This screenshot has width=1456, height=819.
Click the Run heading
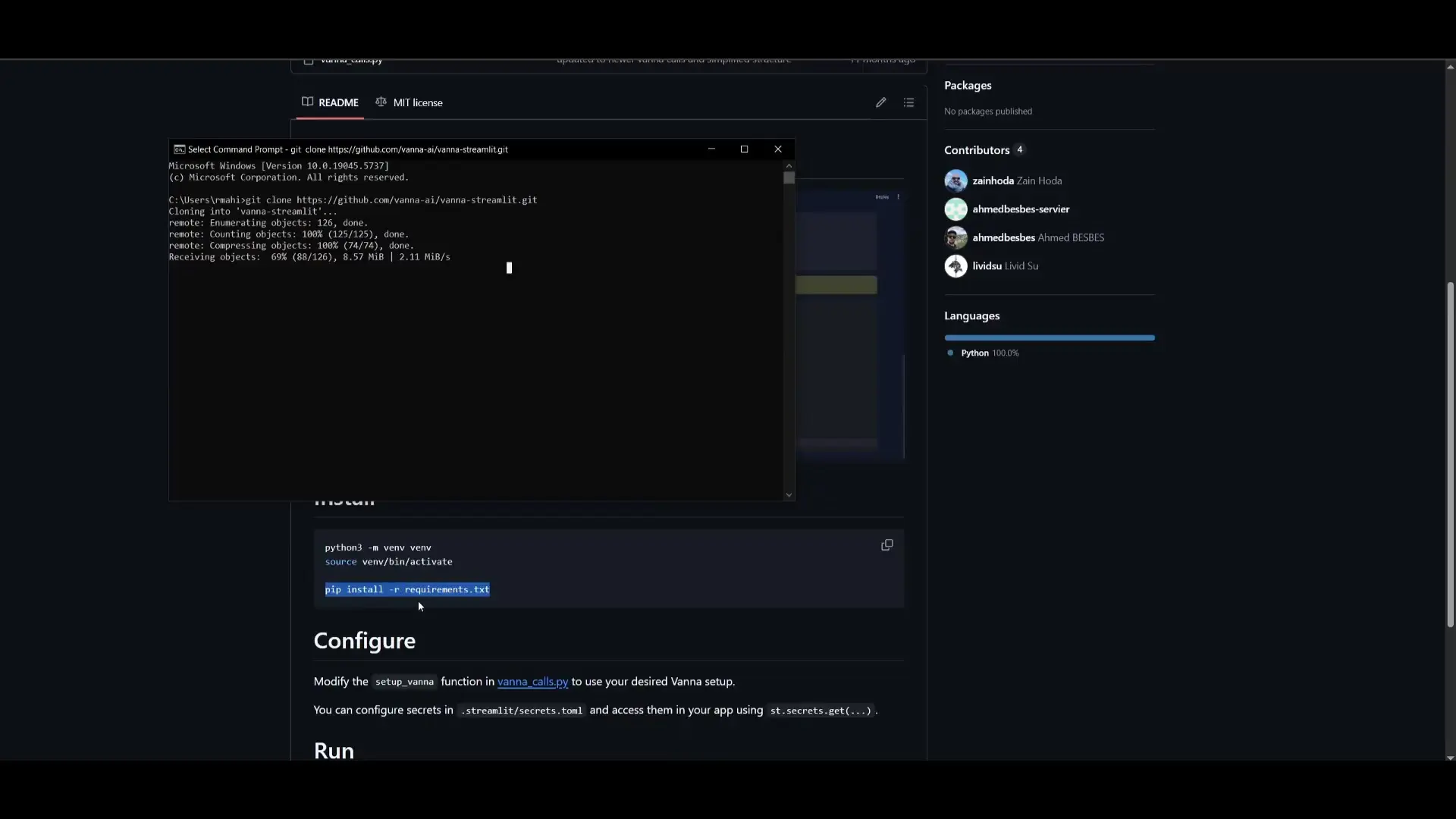click(334, 751)
